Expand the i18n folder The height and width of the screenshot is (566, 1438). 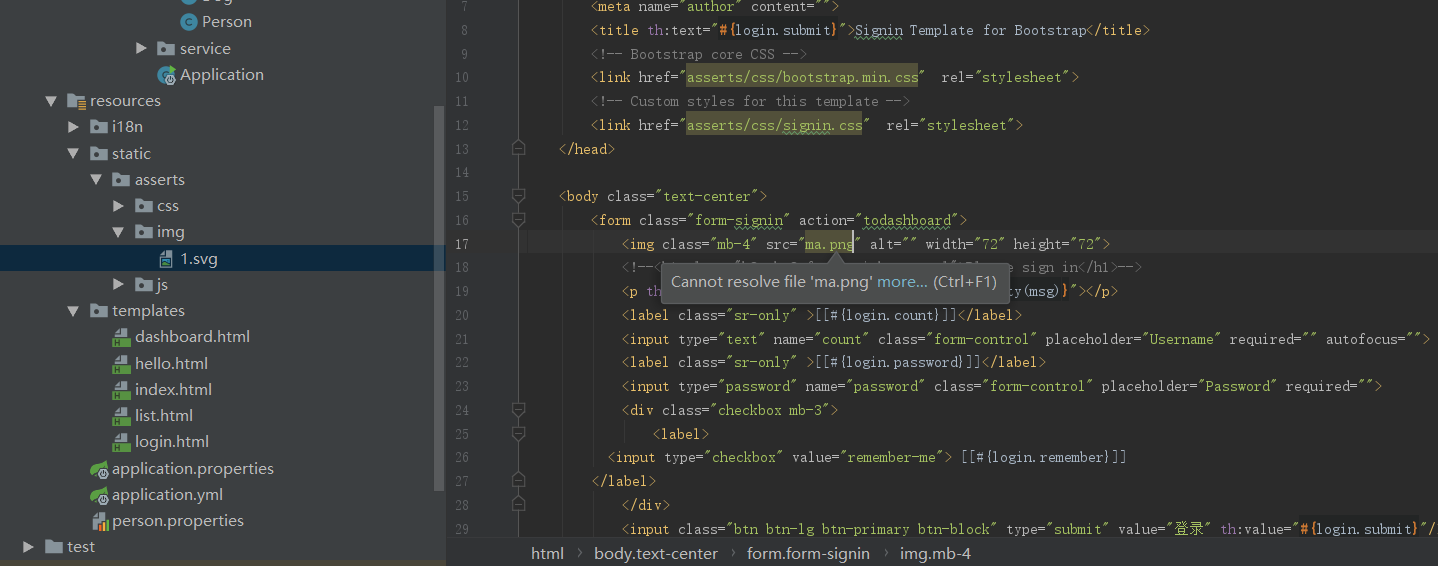point(73,127)
